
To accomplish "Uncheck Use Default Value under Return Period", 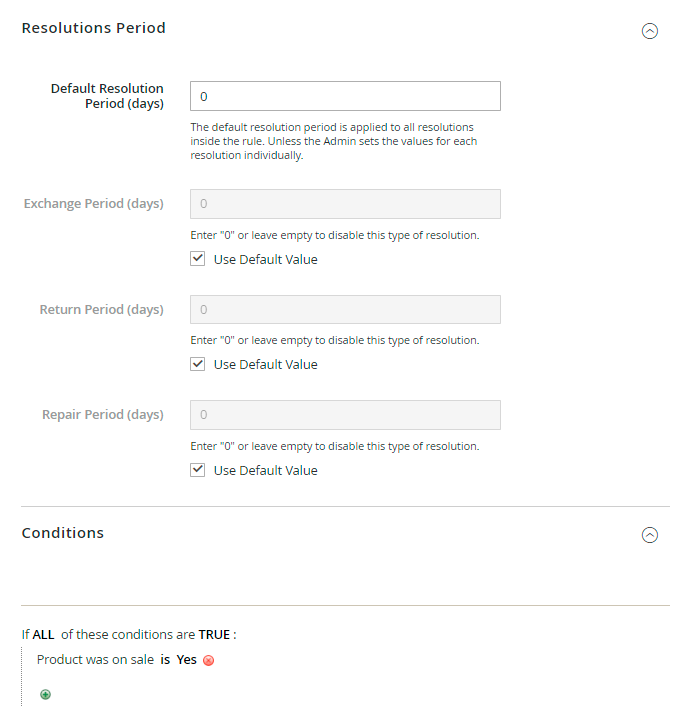I will coord(198,364).
